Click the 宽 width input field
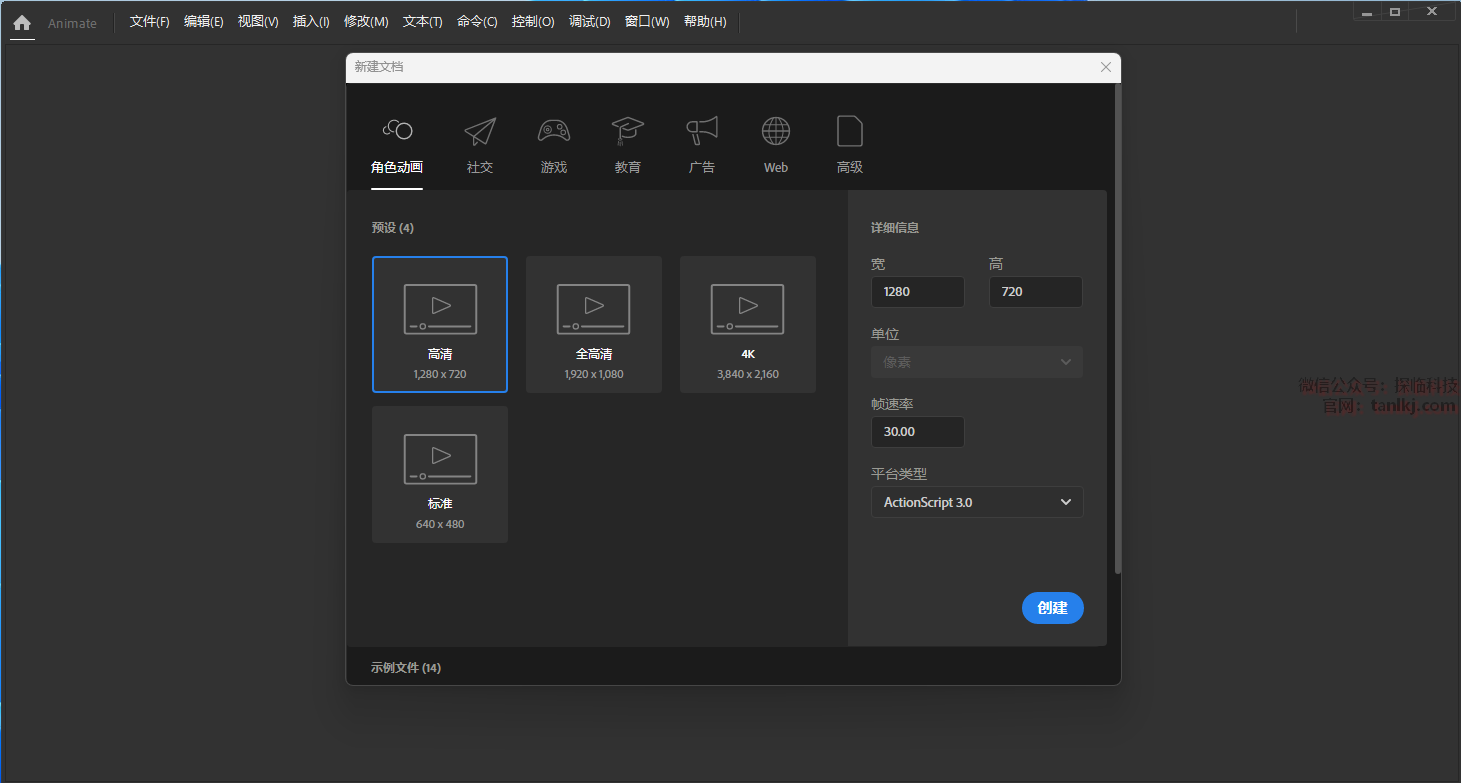The width and height of the screenshot is (1461, 783). [x=917, y=292]
